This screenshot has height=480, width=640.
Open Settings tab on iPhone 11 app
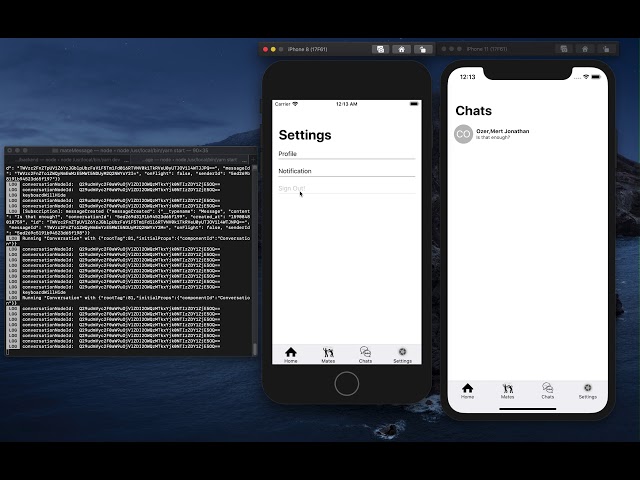[x=587, y=391]
